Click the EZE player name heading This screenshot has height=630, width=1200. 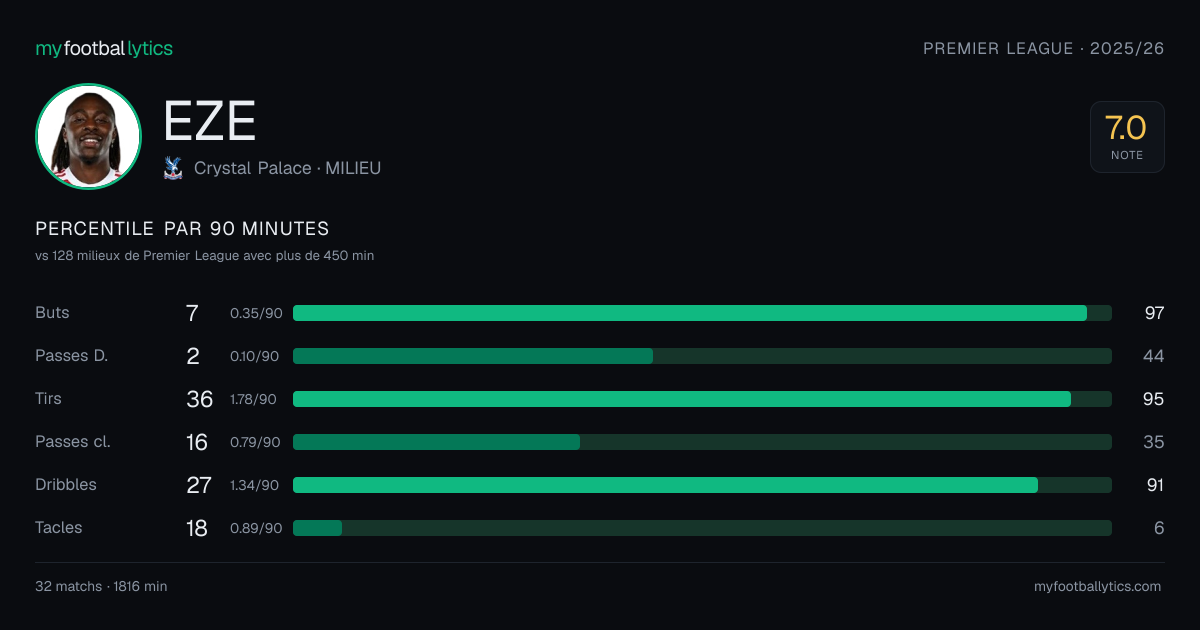point(210,122)
